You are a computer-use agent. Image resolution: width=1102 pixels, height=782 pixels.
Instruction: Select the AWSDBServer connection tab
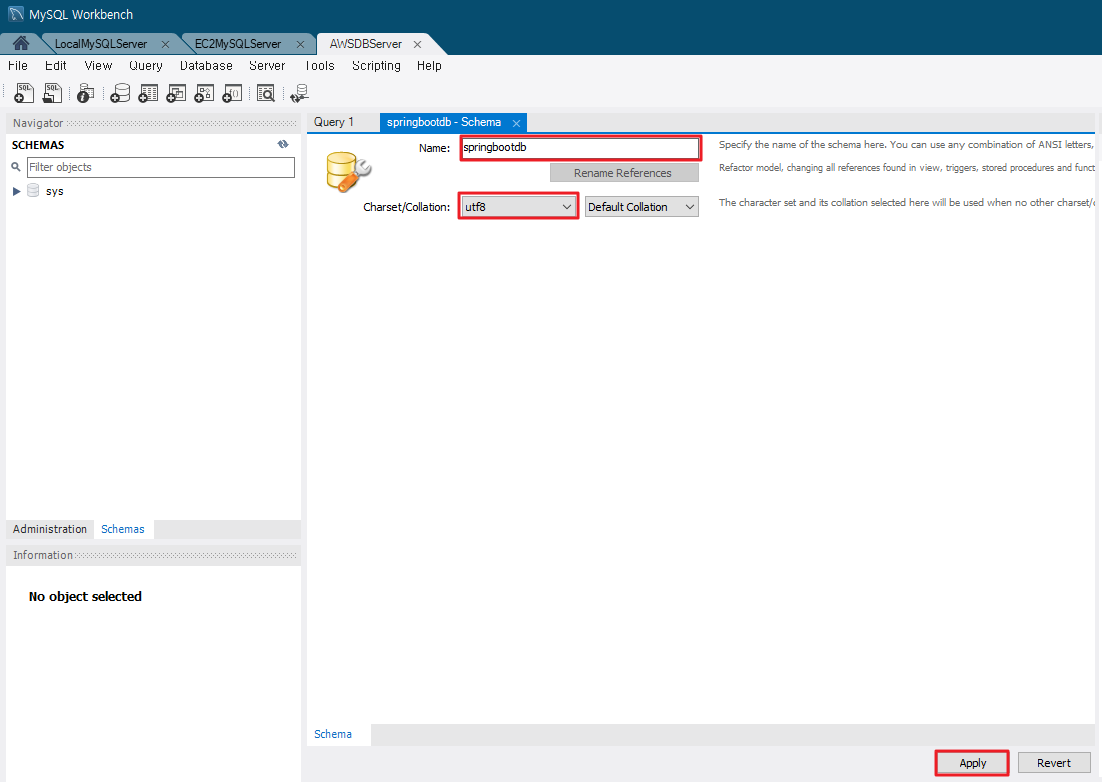coord(365,44)
